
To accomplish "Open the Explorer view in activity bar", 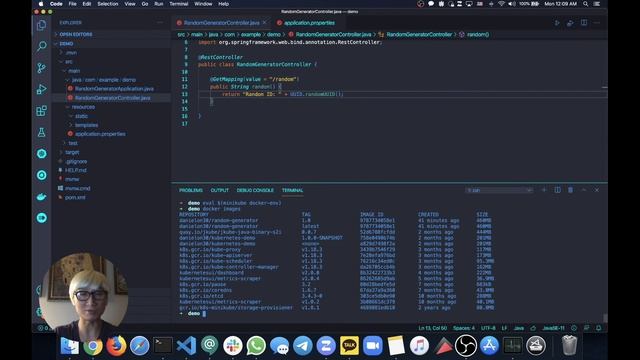I will click(x=41, y=25).
